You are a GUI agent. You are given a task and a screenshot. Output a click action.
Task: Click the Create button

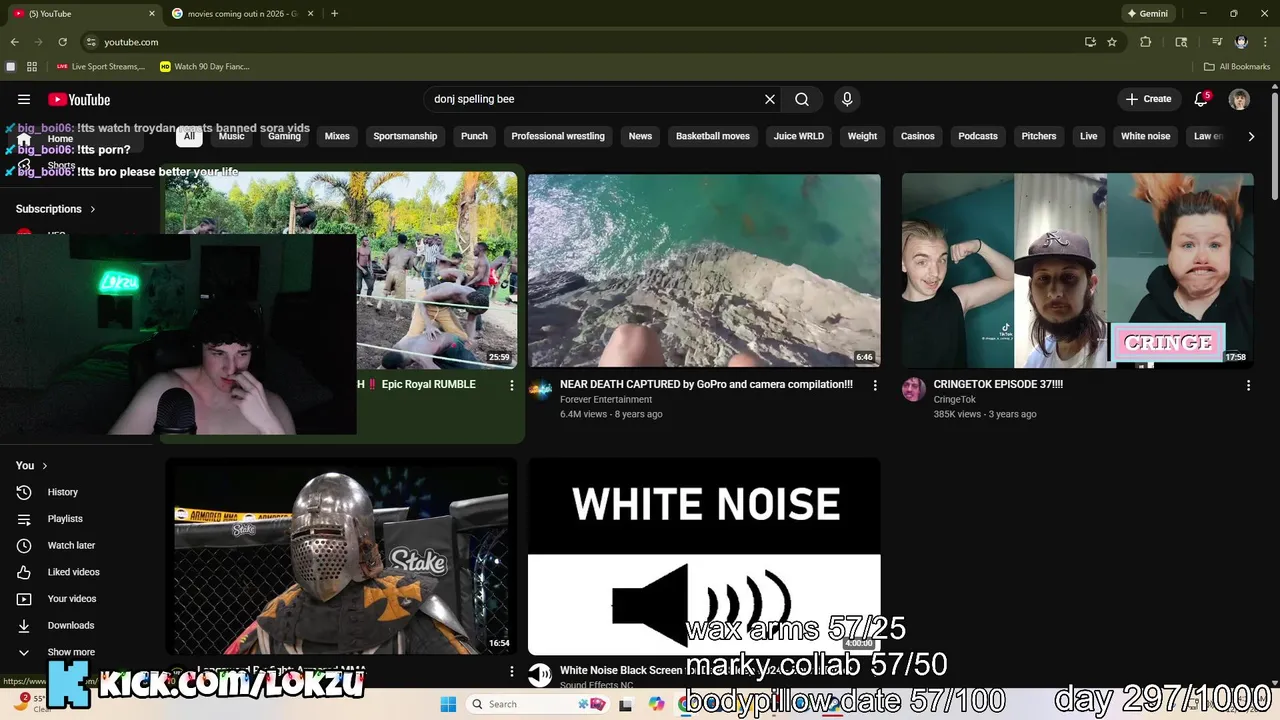tap(1148, 99)
